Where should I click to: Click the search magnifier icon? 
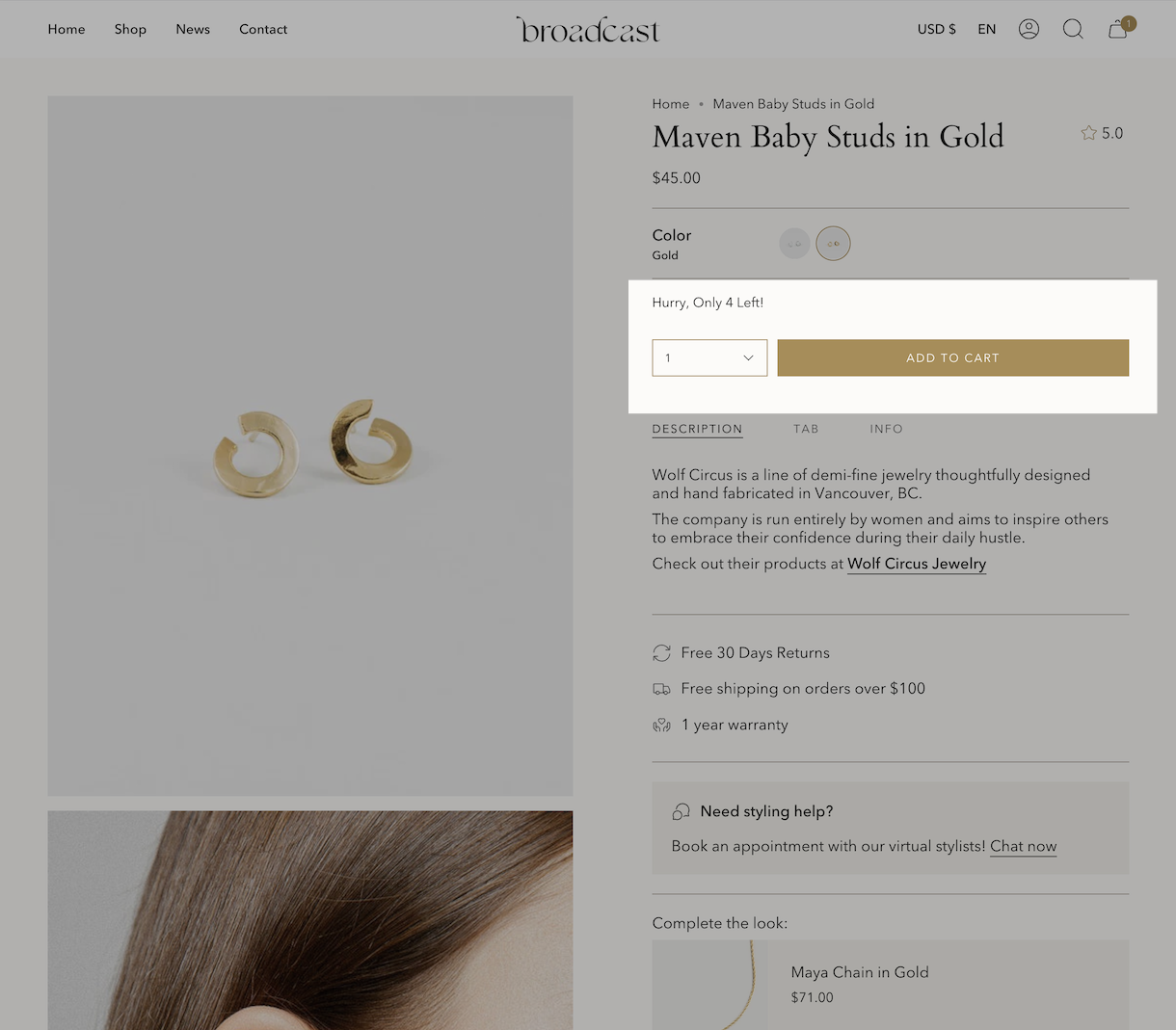click(1073, 29)
